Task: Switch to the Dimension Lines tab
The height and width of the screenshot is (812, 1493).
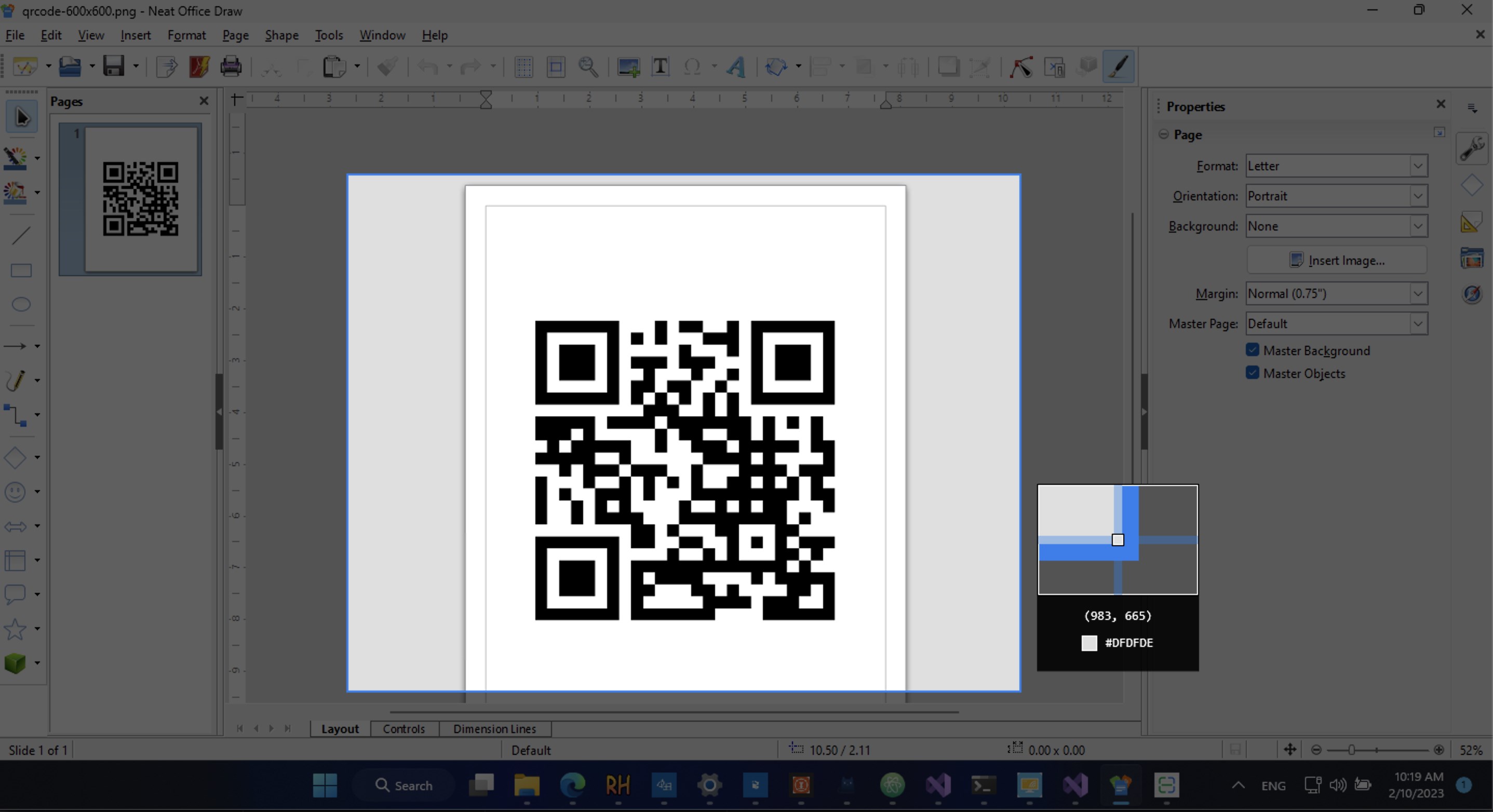Action: (x=494, y=728)
